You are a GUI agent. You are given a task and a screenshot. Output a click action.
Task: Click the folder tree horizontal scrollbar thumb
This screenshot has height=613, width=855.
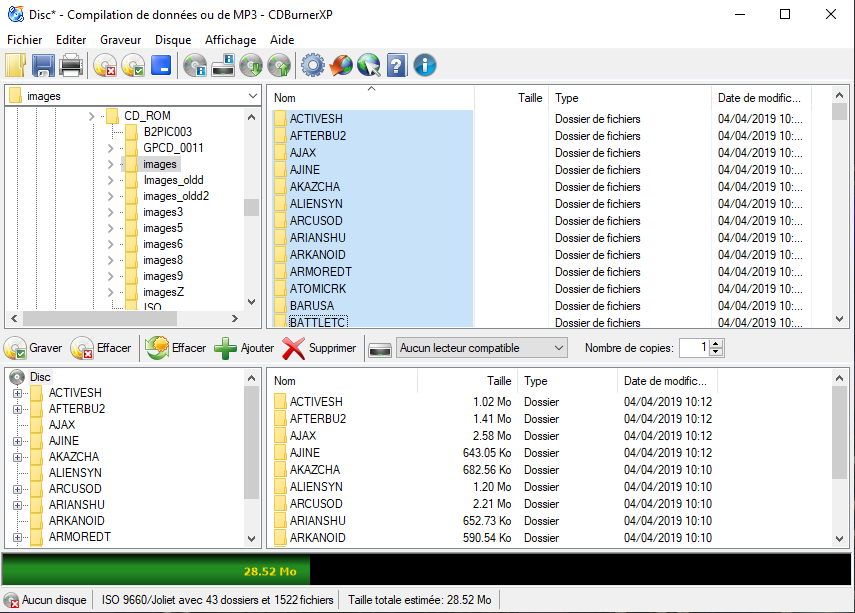point(100,318)
